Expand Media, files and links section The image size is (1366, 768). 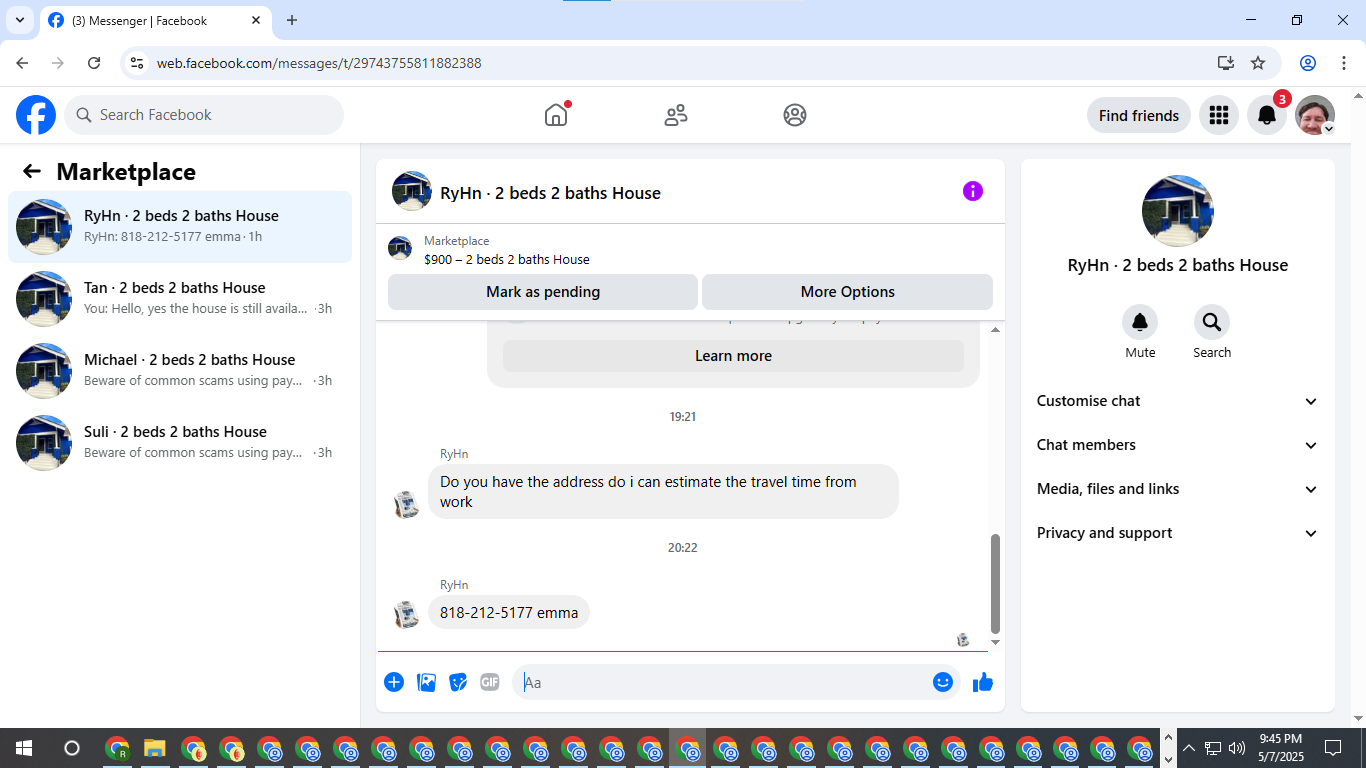(x=1178, y=489)
